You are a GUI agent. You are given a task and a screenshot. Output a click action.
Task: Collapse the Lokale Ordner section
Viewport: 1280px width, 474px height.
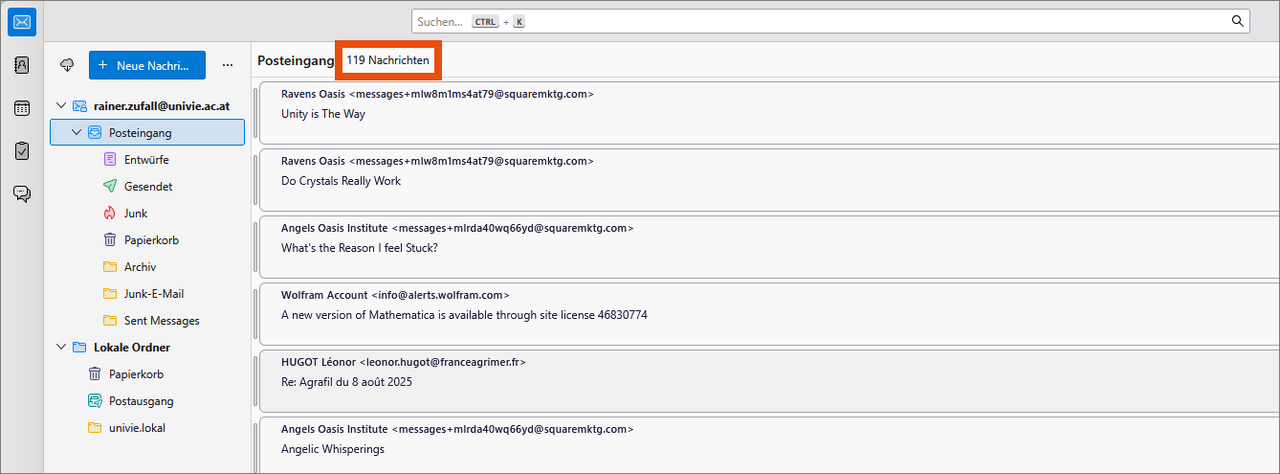point(62,347)
